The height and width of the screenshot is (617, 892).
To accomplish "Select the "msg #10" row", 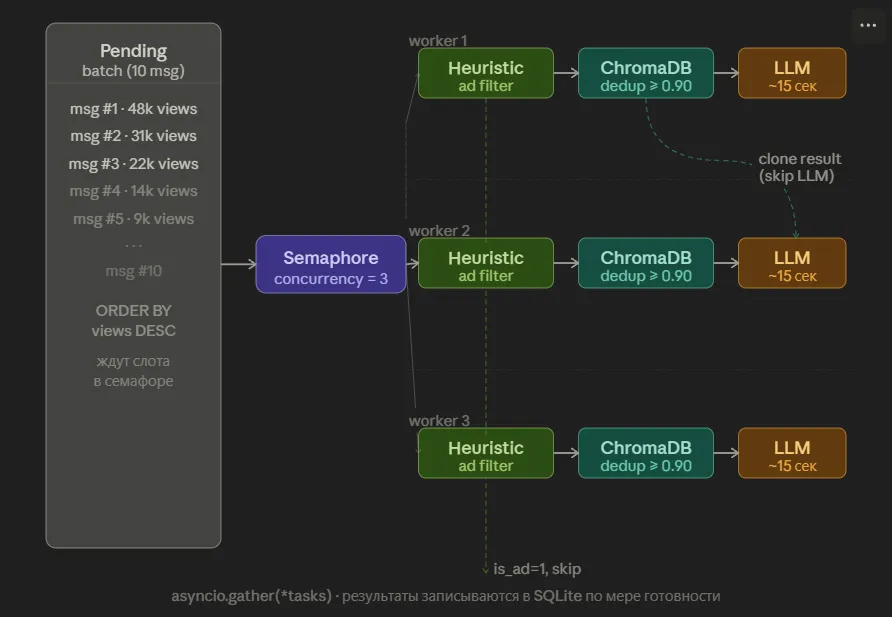I will point(134,271).
